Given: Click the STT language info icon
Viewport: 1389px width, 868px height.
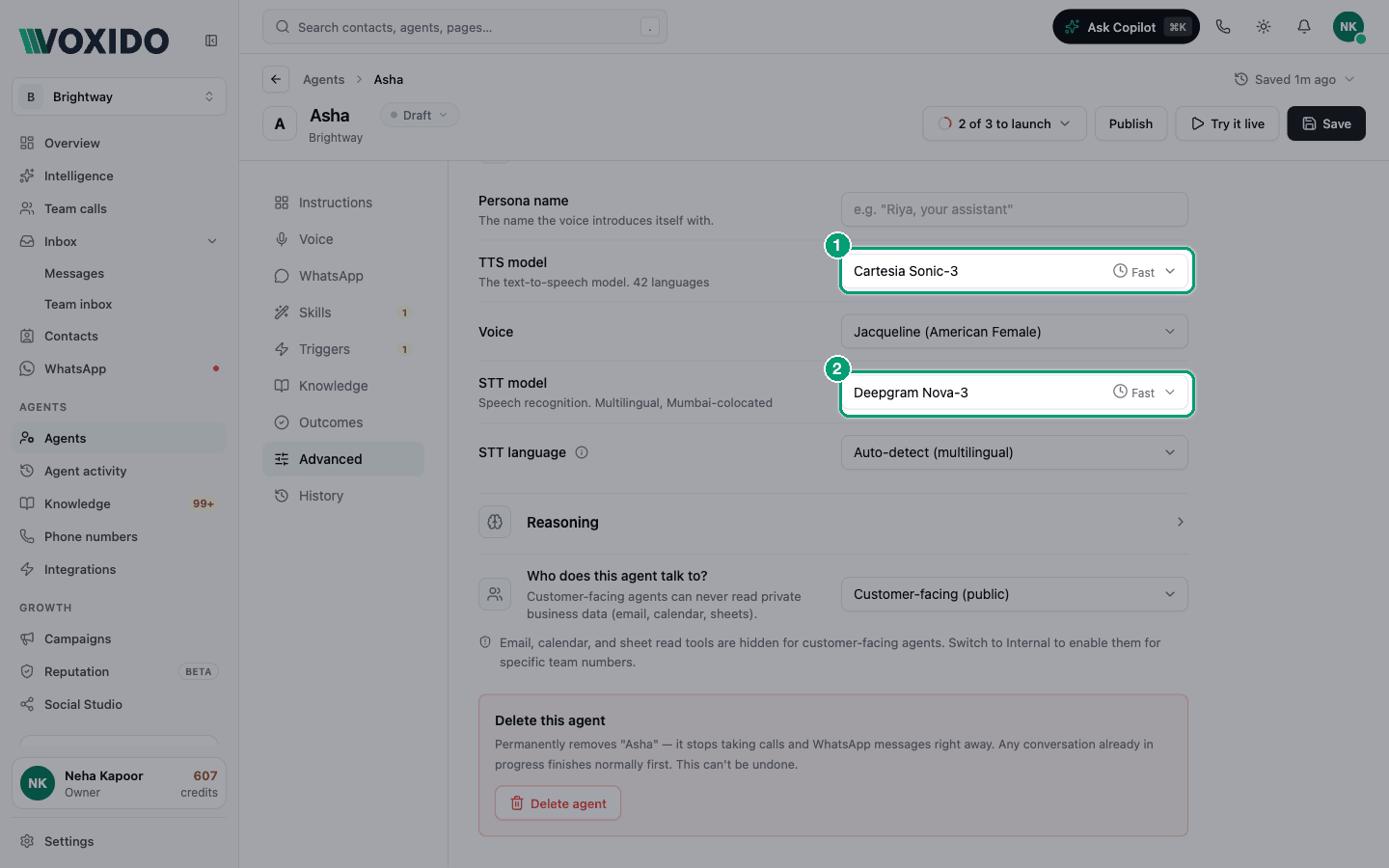Looking at the screenshot, I should pos(582,452).
